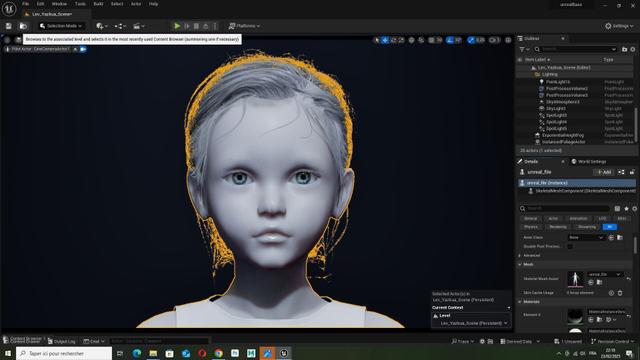Click the Add component button in Details
This screenshot has width=640, height=360.
(604, 172)
